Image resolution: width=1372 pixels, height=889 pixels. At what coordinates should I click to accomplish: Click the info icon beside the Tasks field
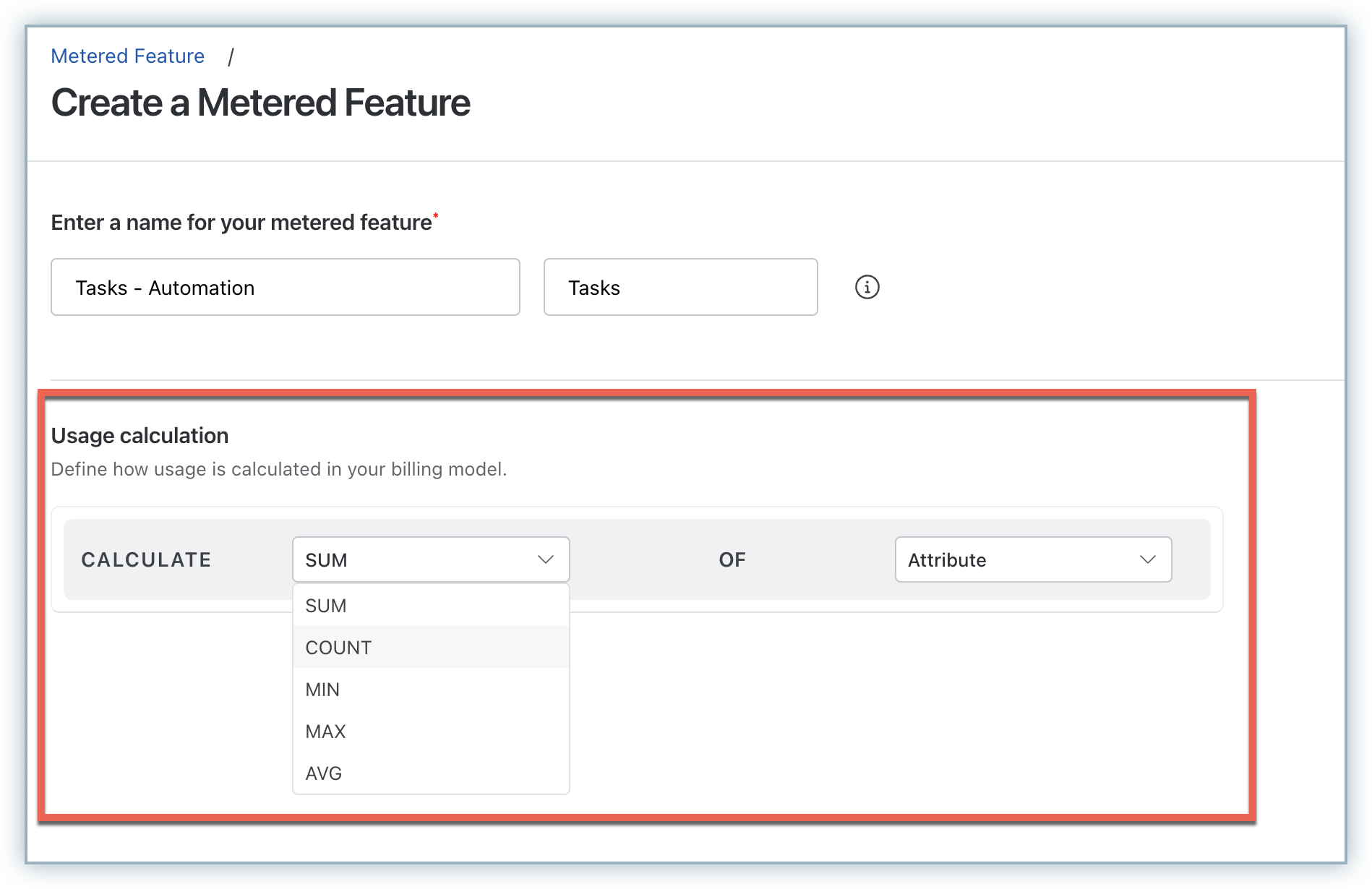pos(867,287)
